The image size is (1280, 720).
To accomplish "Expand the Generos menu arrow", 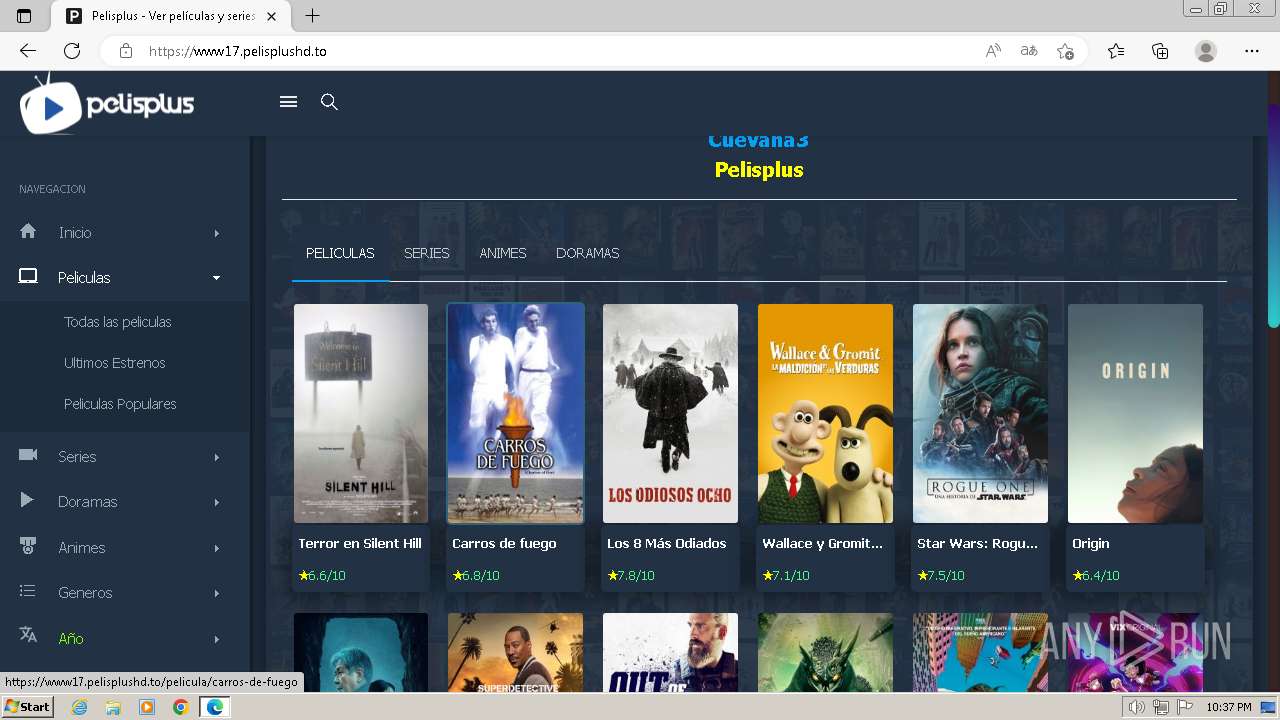I will click(216, 593).
